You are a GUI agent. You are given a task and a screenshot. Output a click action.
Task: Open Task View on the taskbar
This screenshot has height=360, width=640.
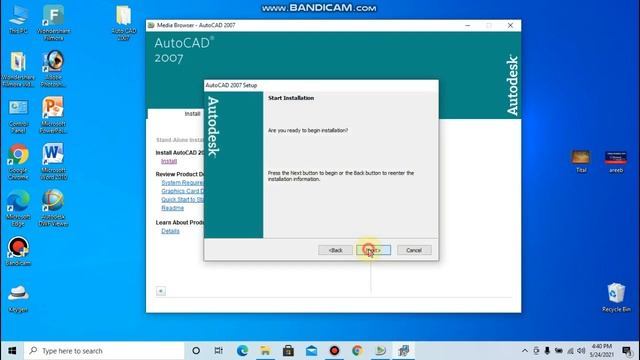[x=219, y=351]
